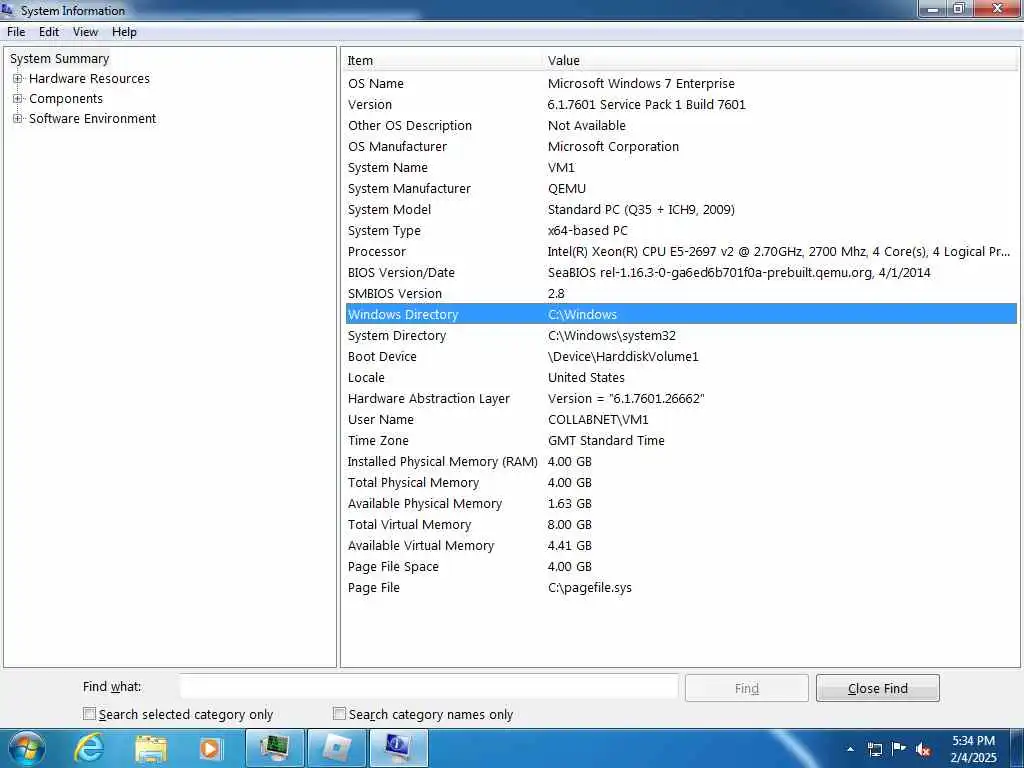The height and width of the screenshot is (768, 1024).
Task: Select the Other OS Description row
Action: coord(681,125)
